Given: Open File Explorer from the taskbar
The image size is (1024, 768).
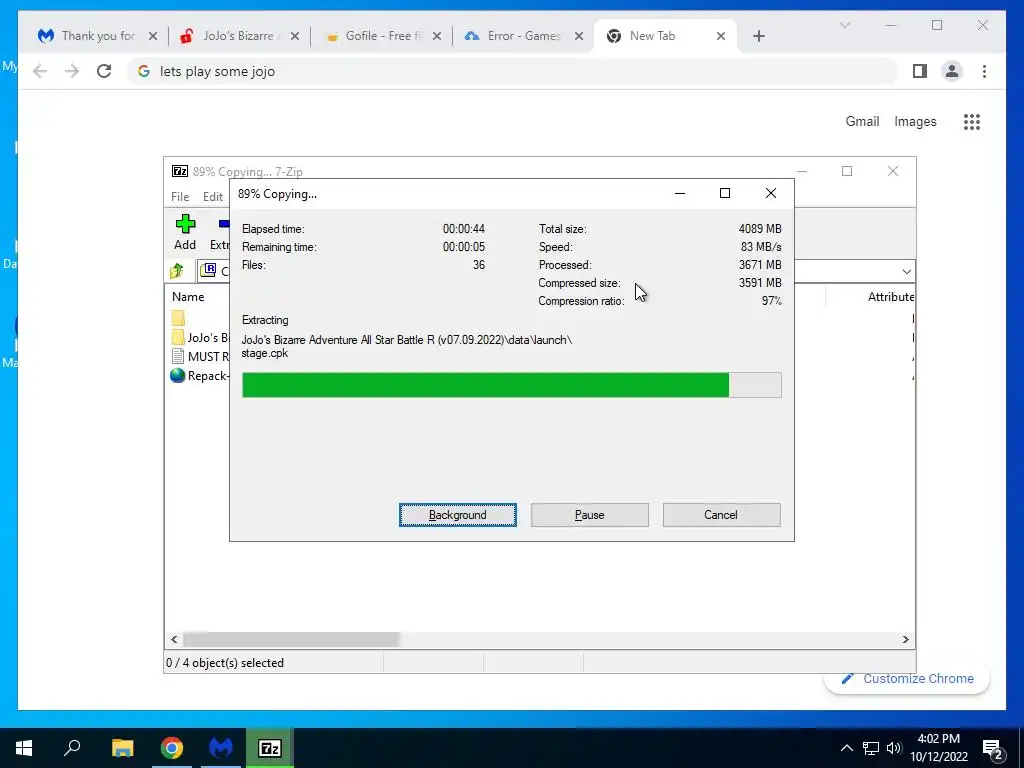Looking at the screenshot, I should click(x=122, y=748).
